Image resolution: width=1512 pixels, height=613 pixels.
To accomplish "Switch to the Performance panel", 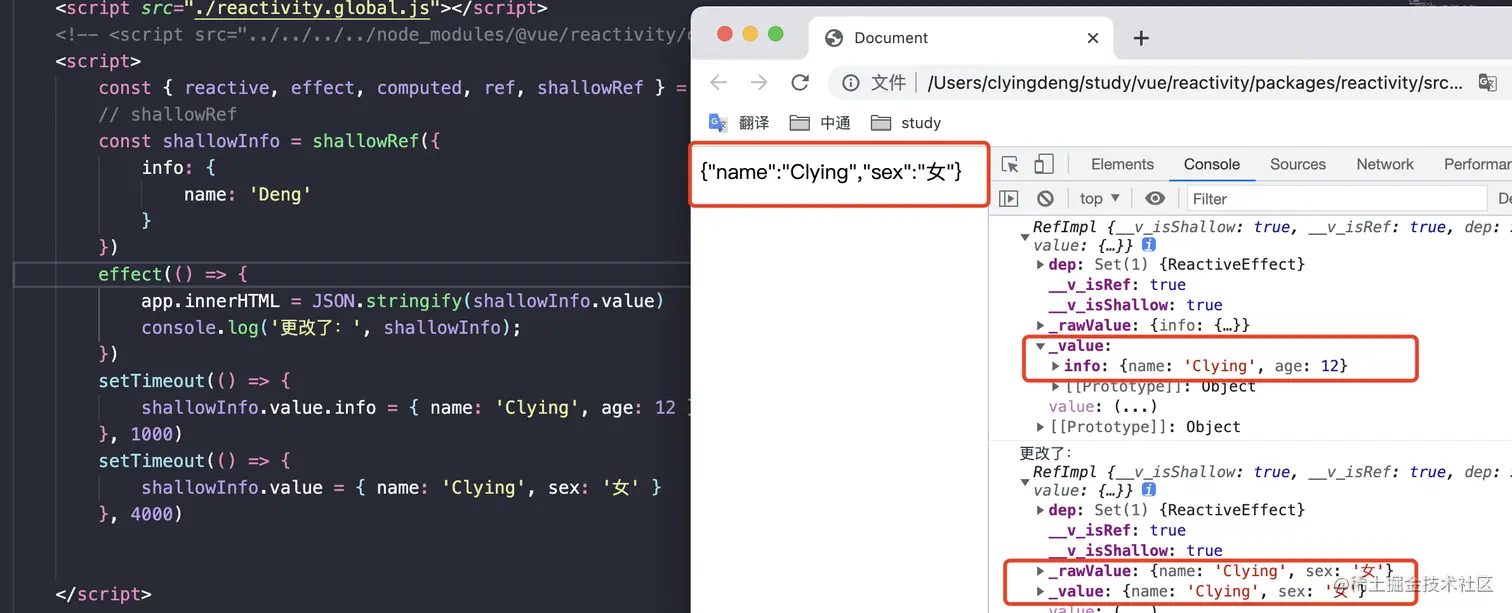I will (1477, 165).
